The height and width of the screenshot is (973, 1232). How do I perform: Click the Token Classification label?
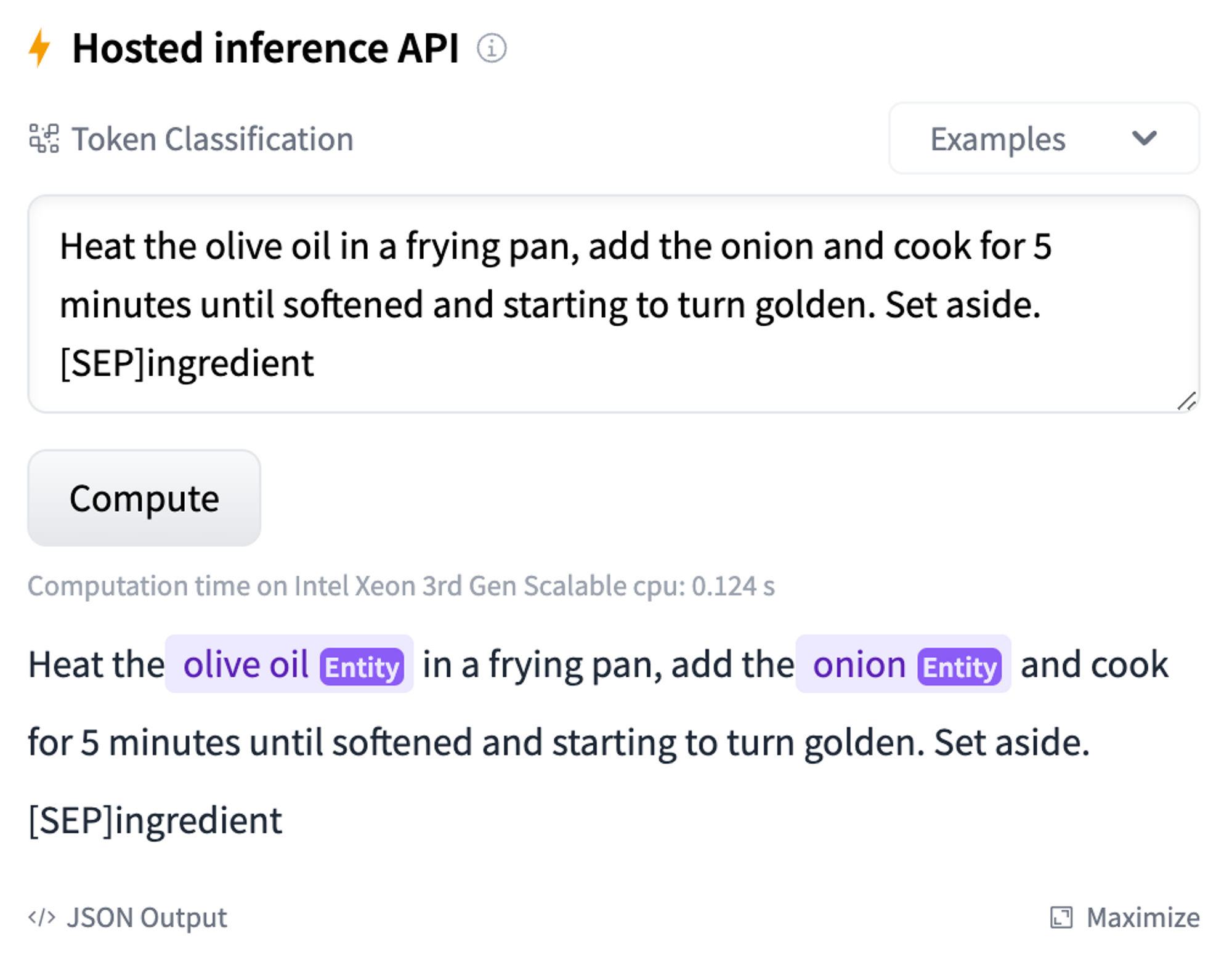pos(213,139)
